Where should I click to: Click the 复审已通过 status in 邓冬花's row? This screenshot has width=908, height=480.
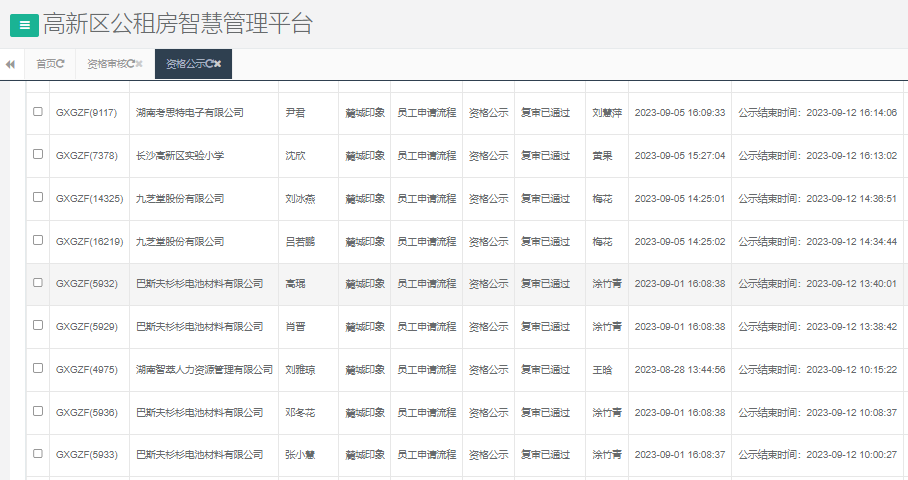[545, 412]
